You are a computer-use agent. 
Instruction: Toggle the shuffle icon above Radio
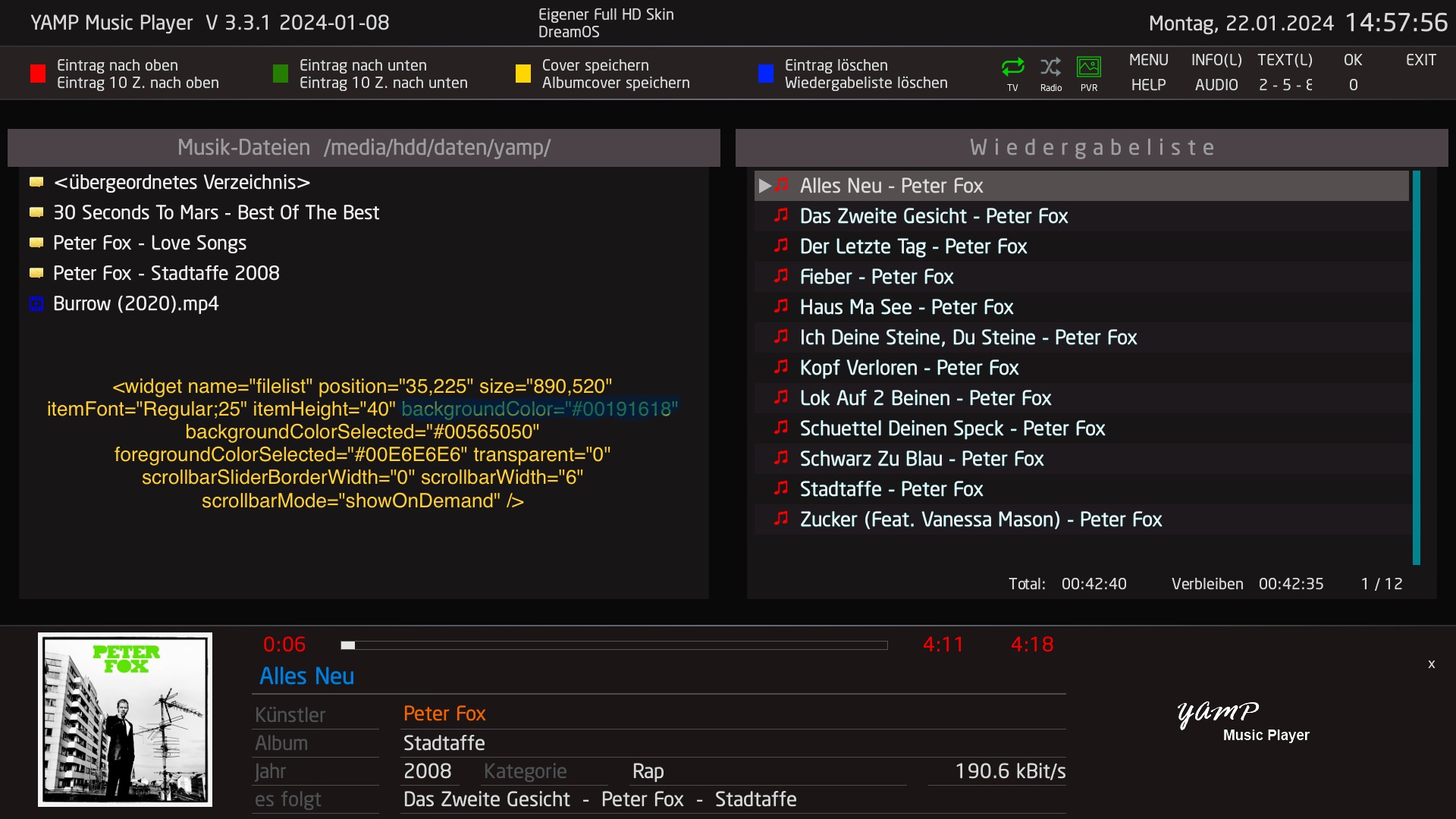tap(1050, 67)
